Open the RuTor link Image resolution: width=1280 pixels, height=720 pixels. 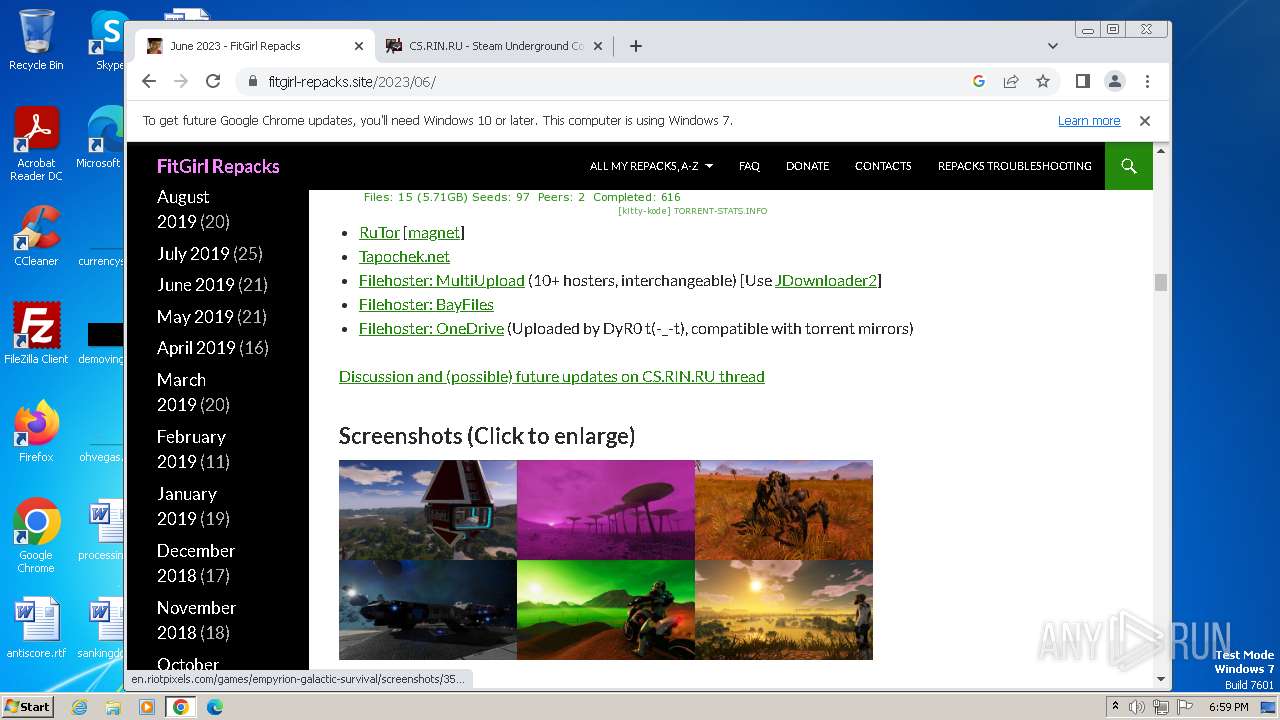[379, 232]
